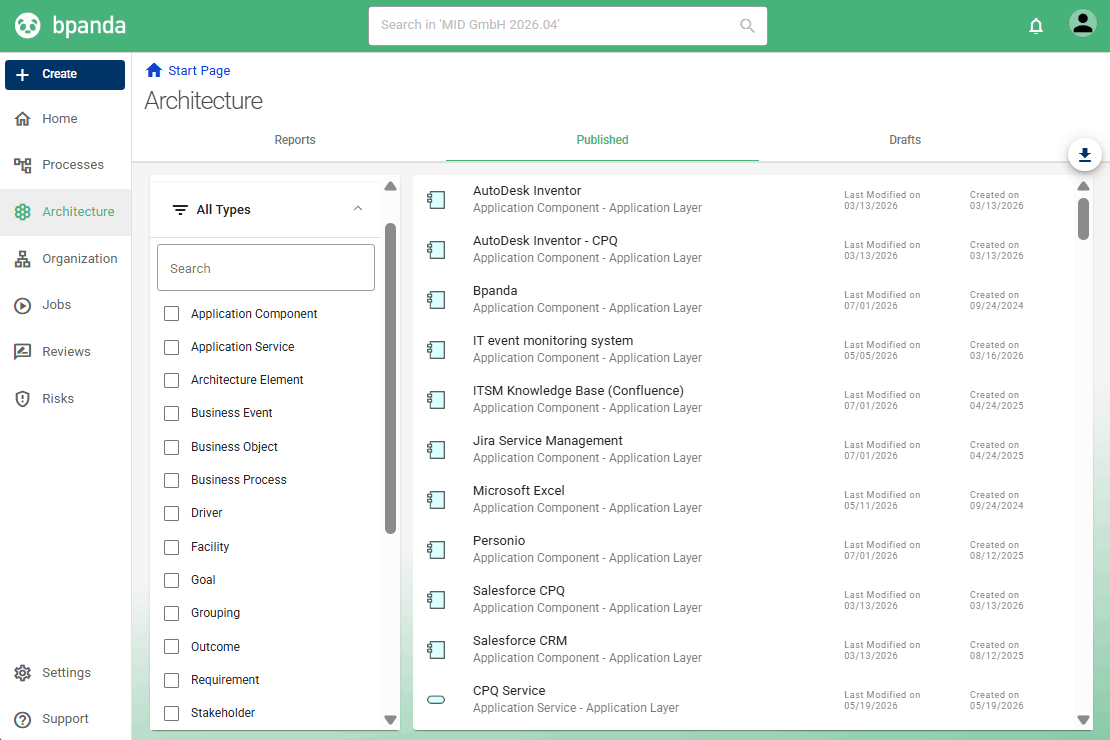Click the Start Page breadcrumb link
The image size is (1110, 740).
tap(199, 71)
